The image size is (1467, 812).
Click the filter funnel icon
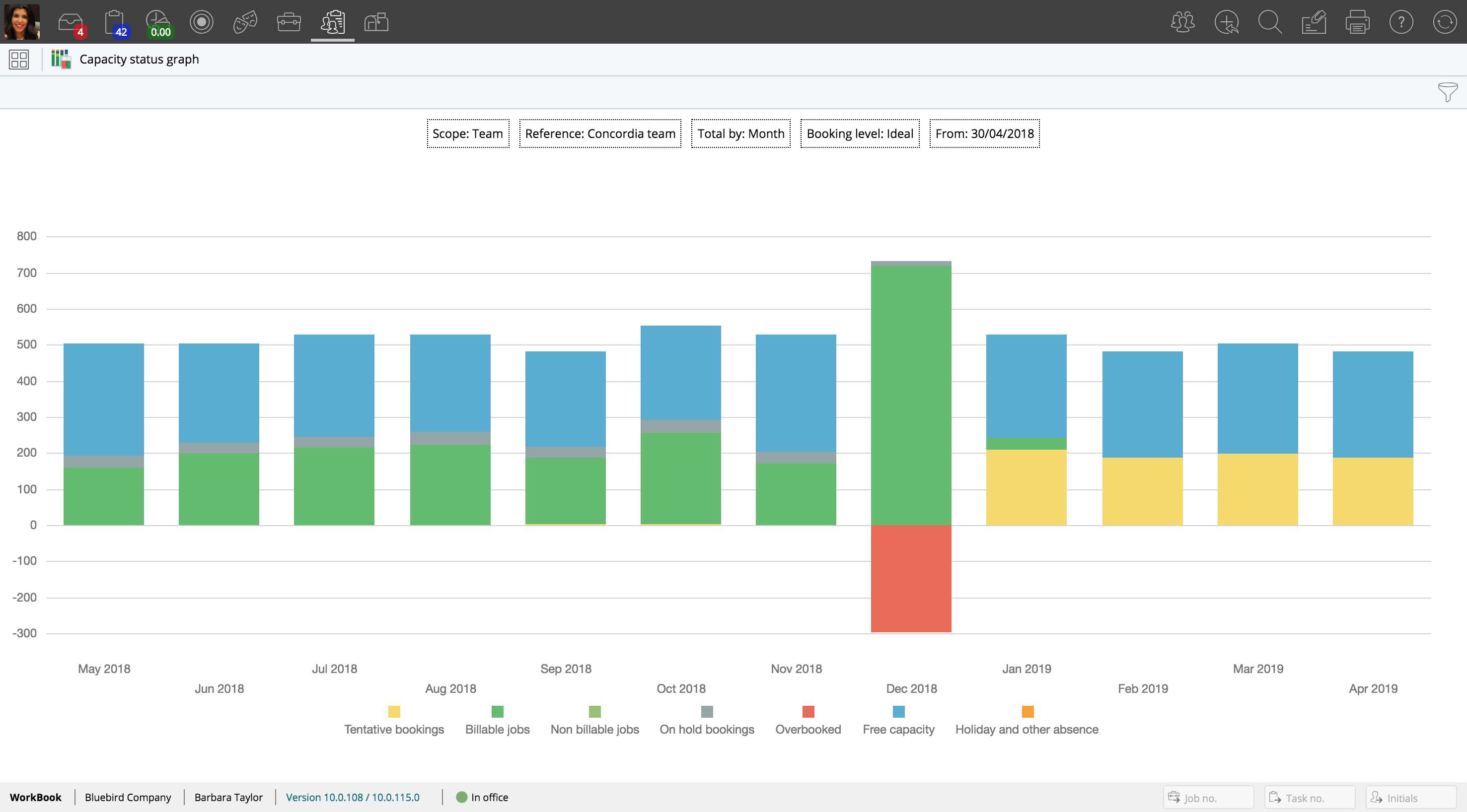point(1447,92)
